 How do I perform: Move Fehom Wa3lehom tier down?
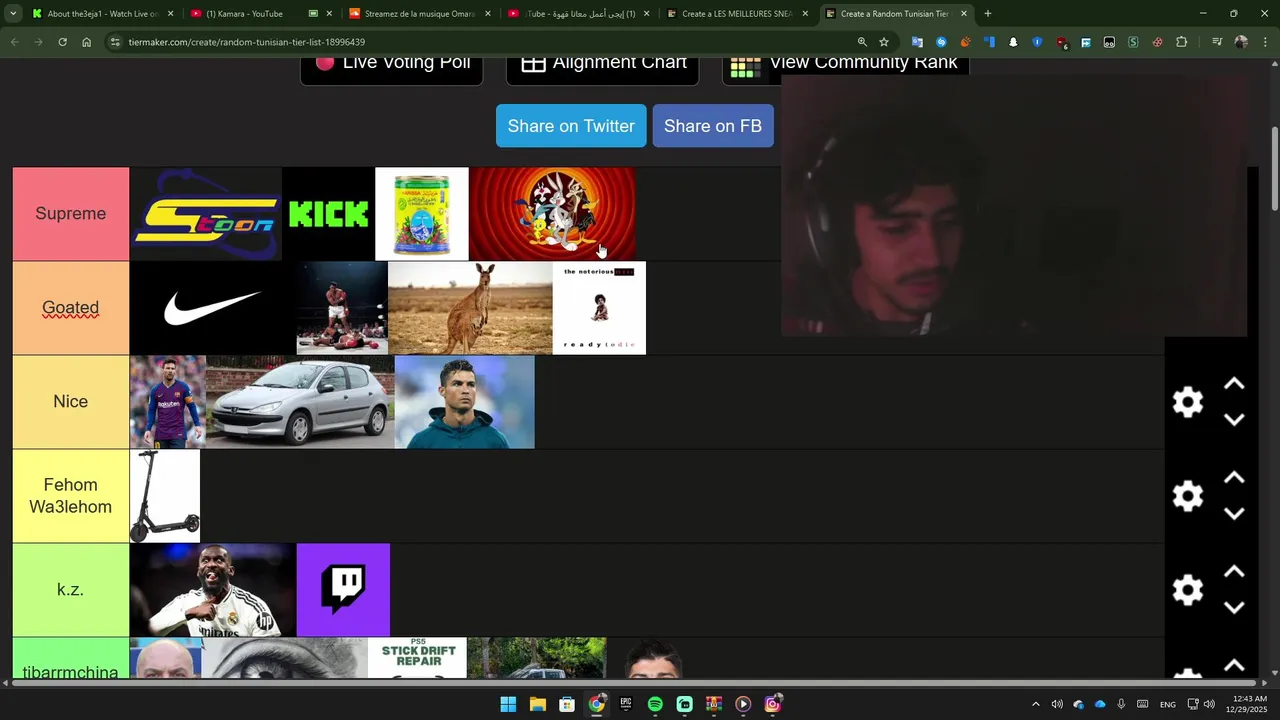(x=1234, y=514)
